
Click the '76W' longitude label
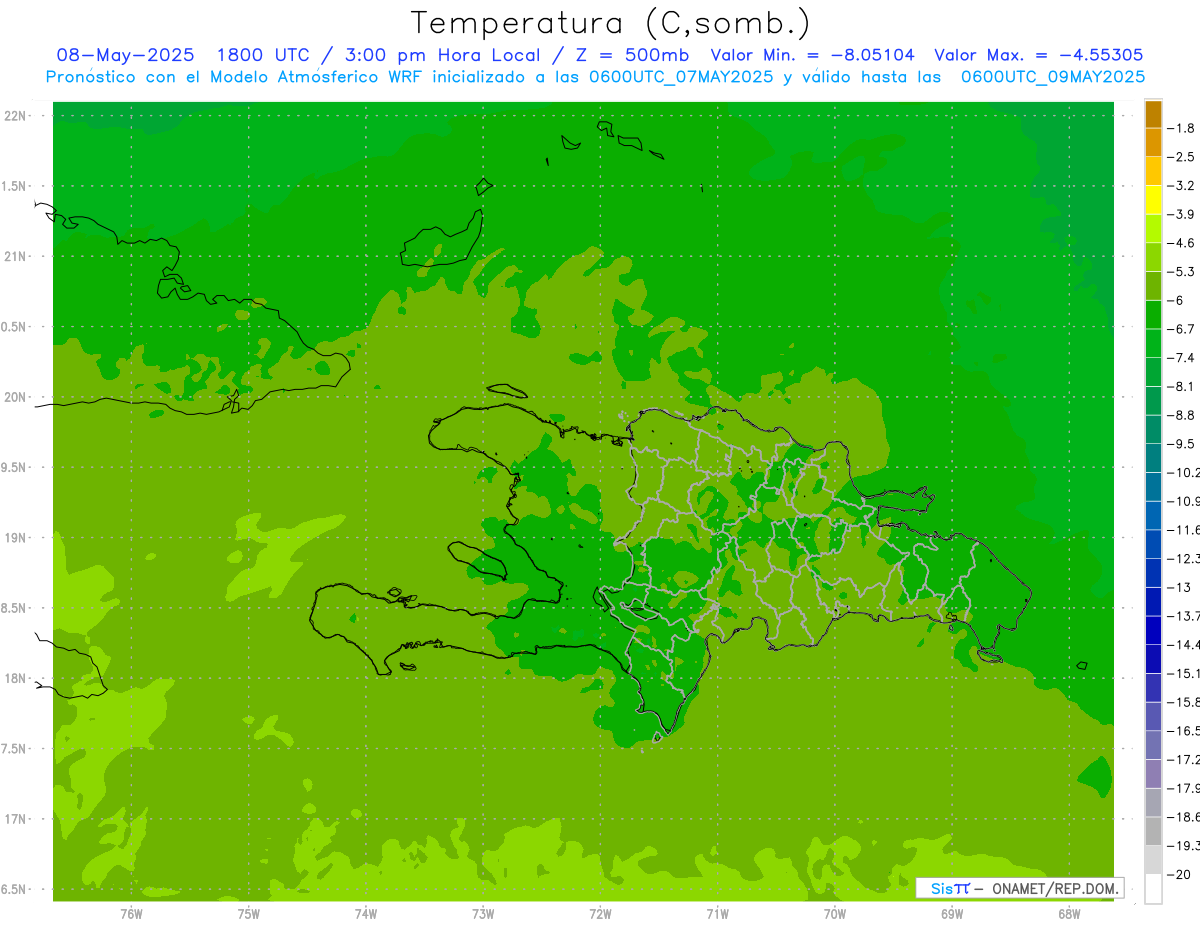point(131,913)
